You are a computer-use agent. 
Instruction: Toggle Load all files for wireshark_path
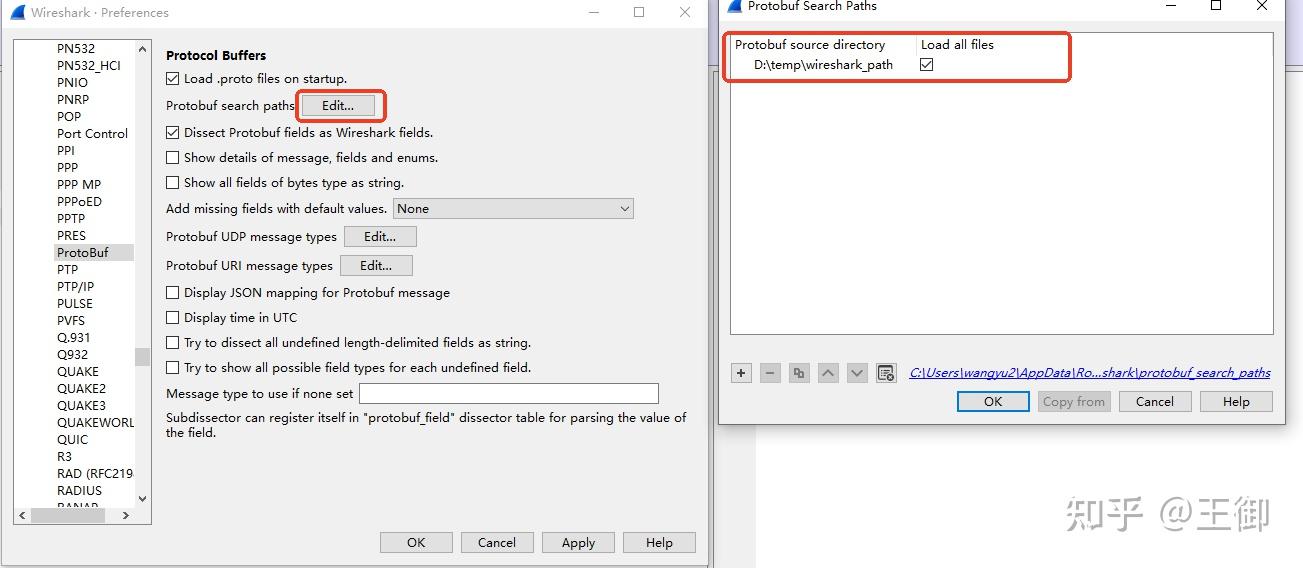tap(927, 64)
